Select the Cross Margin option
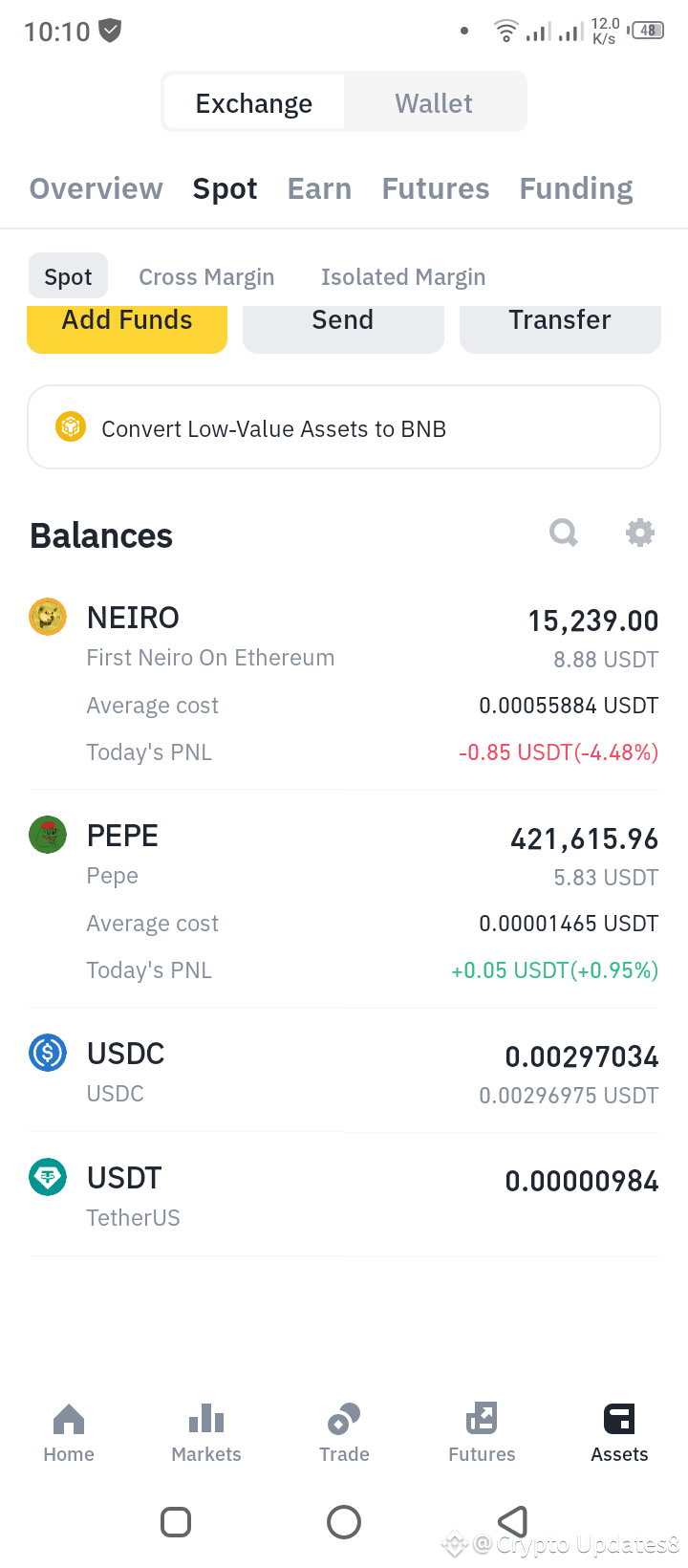Screen dimensions: 688x1568 pyautogui.click(x=206, y=277)
